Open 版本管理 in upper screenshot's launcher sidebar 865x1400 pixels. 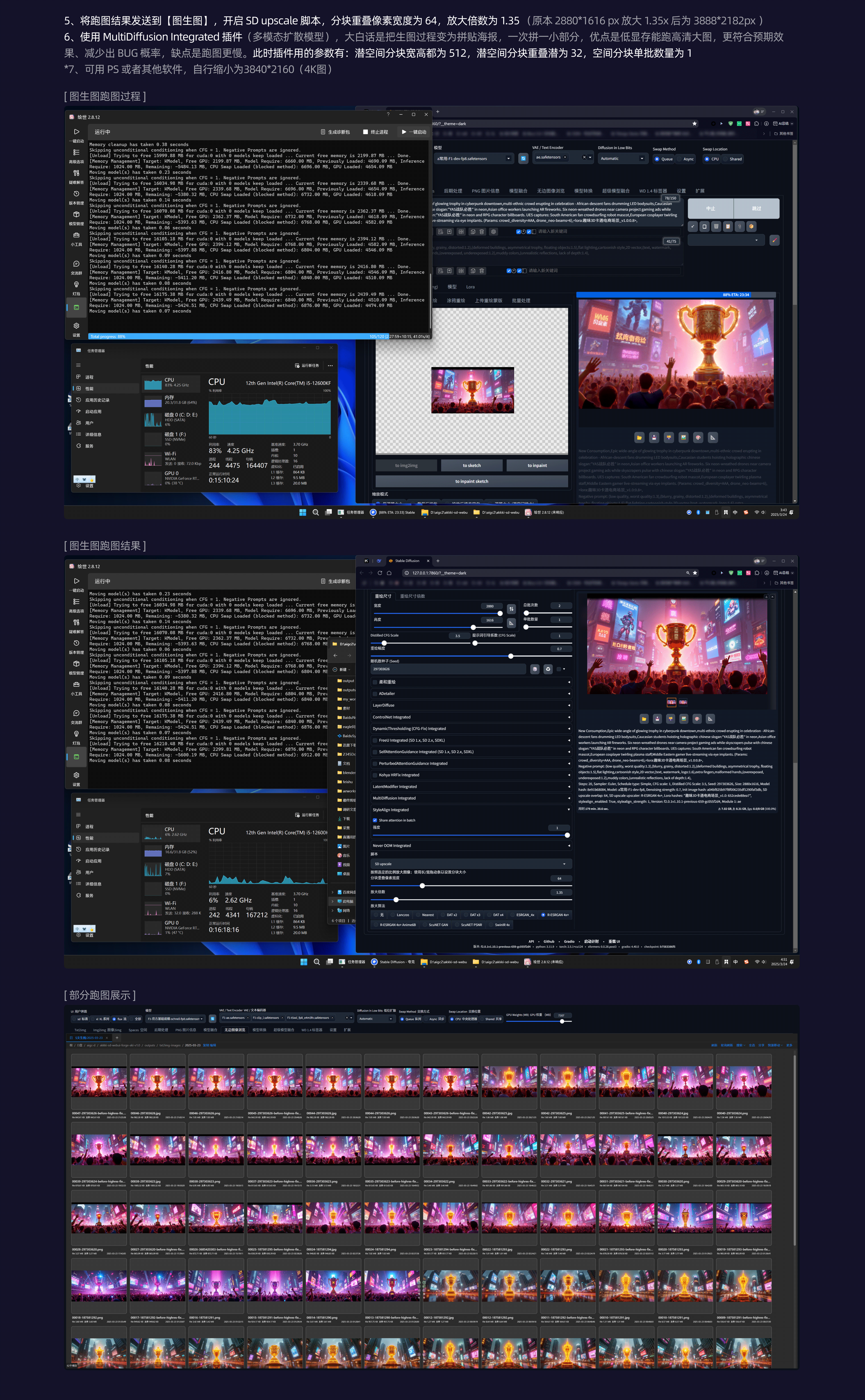[76, 197]
